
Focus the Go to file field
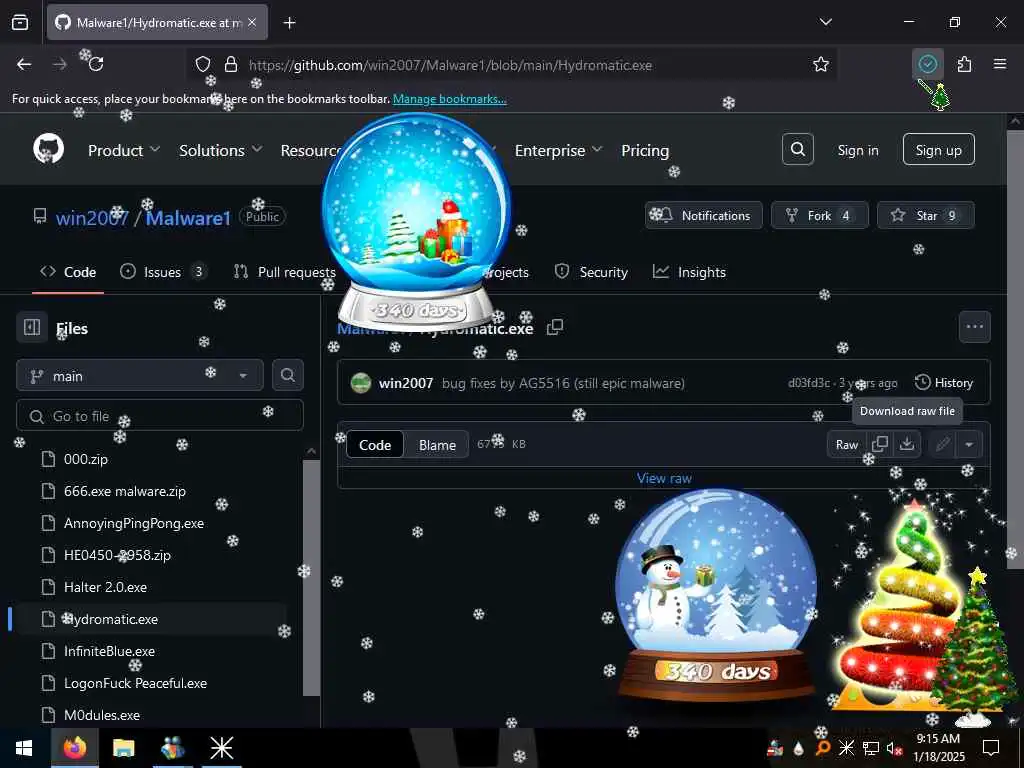(x=160, y=415)
